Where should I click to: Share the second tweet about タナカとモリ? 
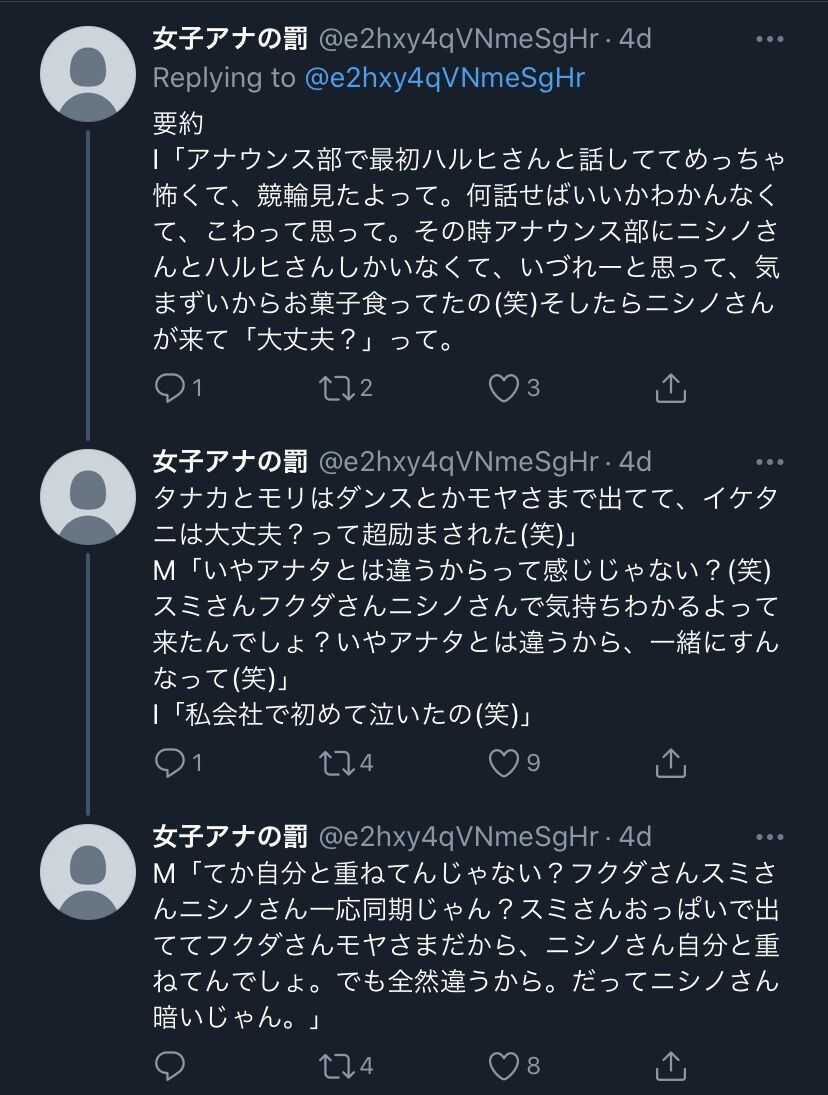(671, 764)
